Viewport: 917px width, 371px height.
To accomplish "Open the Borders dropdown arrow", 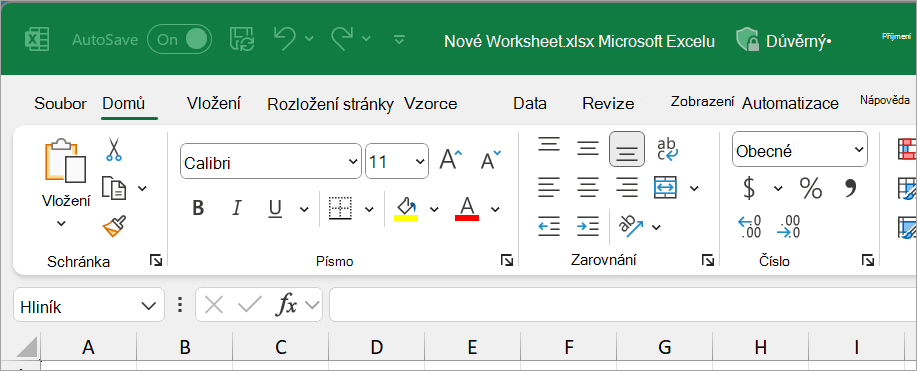I will [x=368, y=209].
